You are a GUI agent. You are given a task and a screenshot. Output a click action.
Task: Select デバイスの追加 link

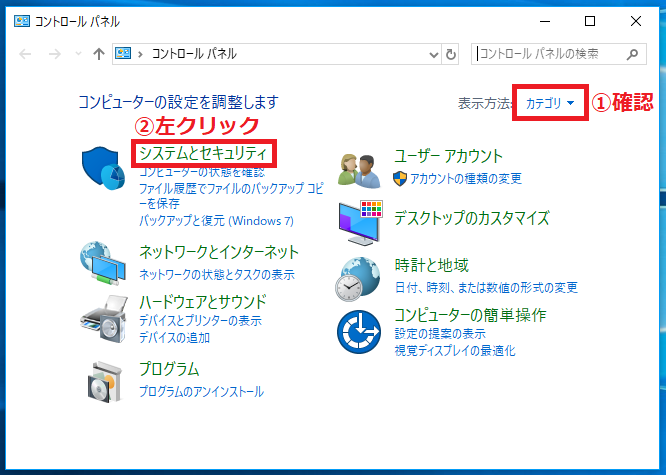175,337
